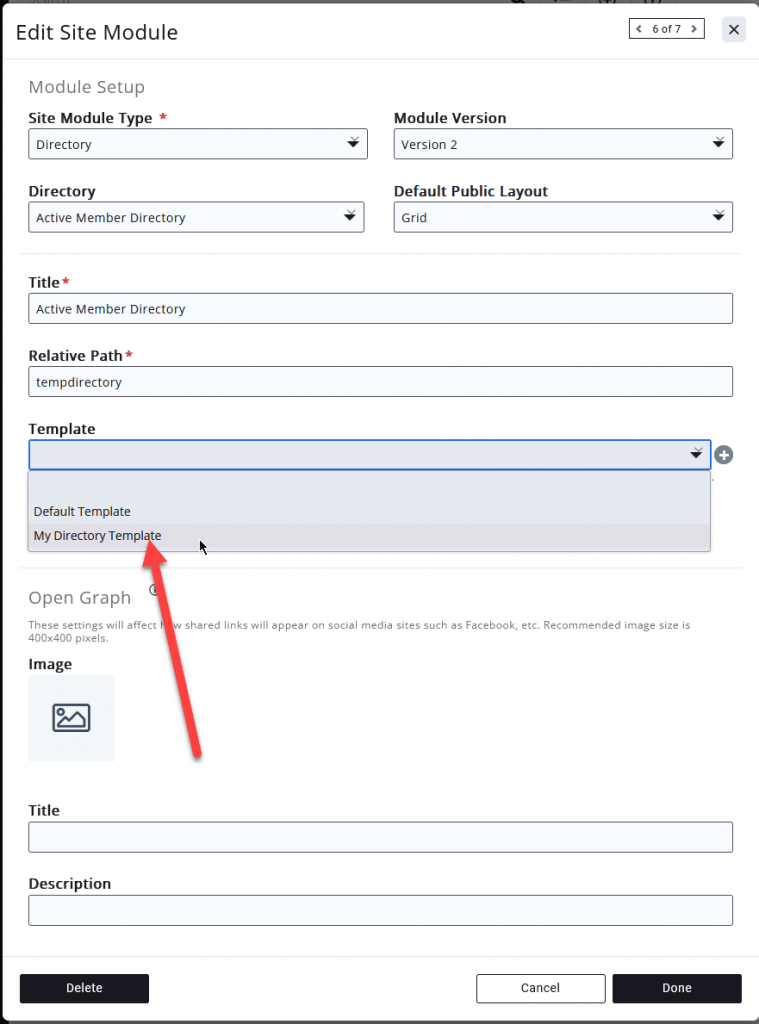Click the Open Graph Title field
Viewport: 759px width, 1024px height.
click(x=380, y=837)
